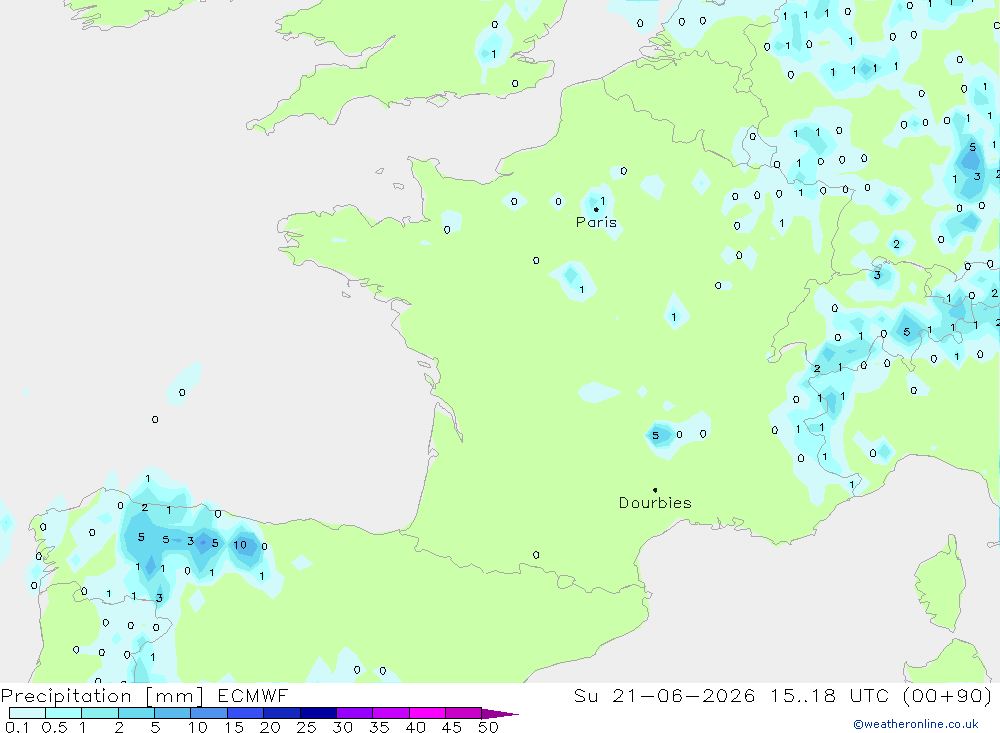Viewport: 1000px width, 733px height.
Task: Click the 'Precipitation [mm]' title text
Action: [x=102, y=696]
